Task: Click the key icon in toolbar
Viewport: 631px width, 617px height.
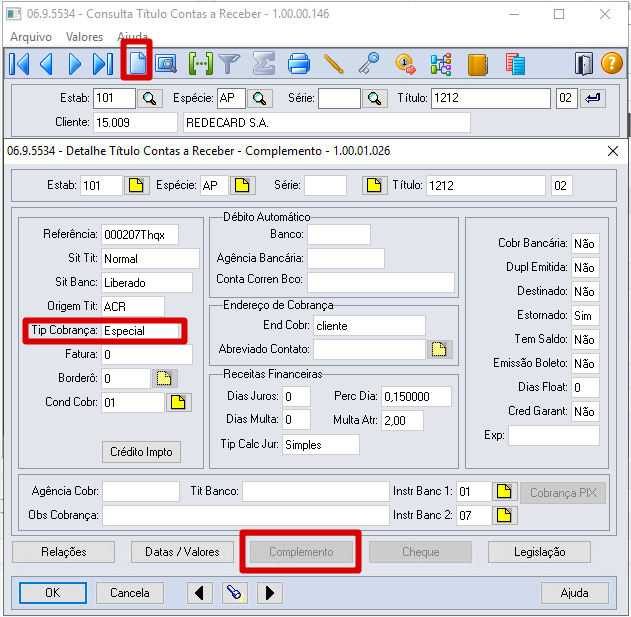Action: tap(369, 63)
